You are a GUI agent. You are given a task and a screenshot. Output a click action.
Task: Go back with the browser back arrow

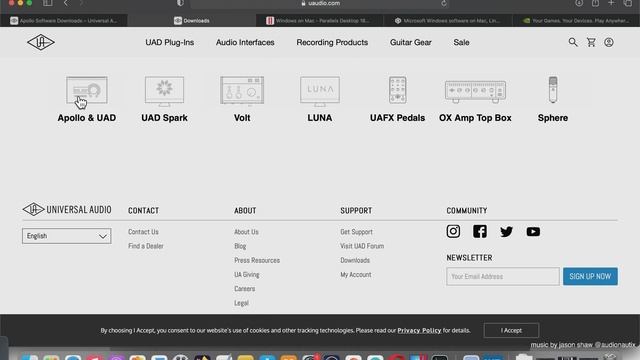coord(65,3)
